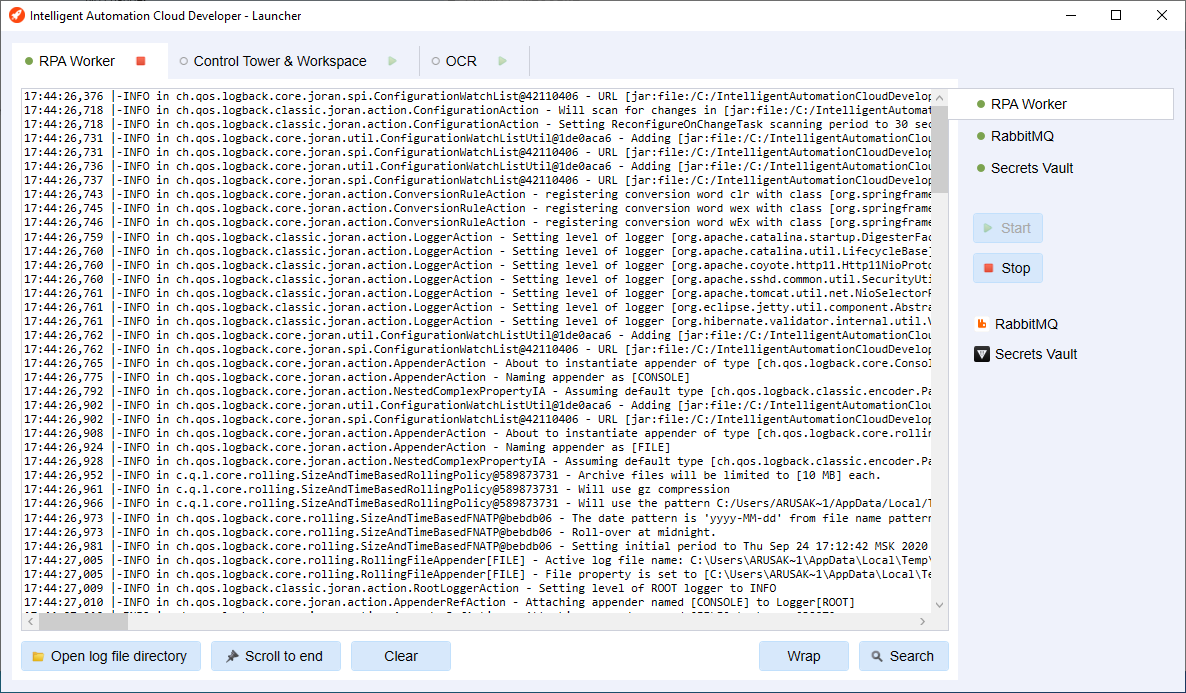Click the Stop button

pos(1007,268)
